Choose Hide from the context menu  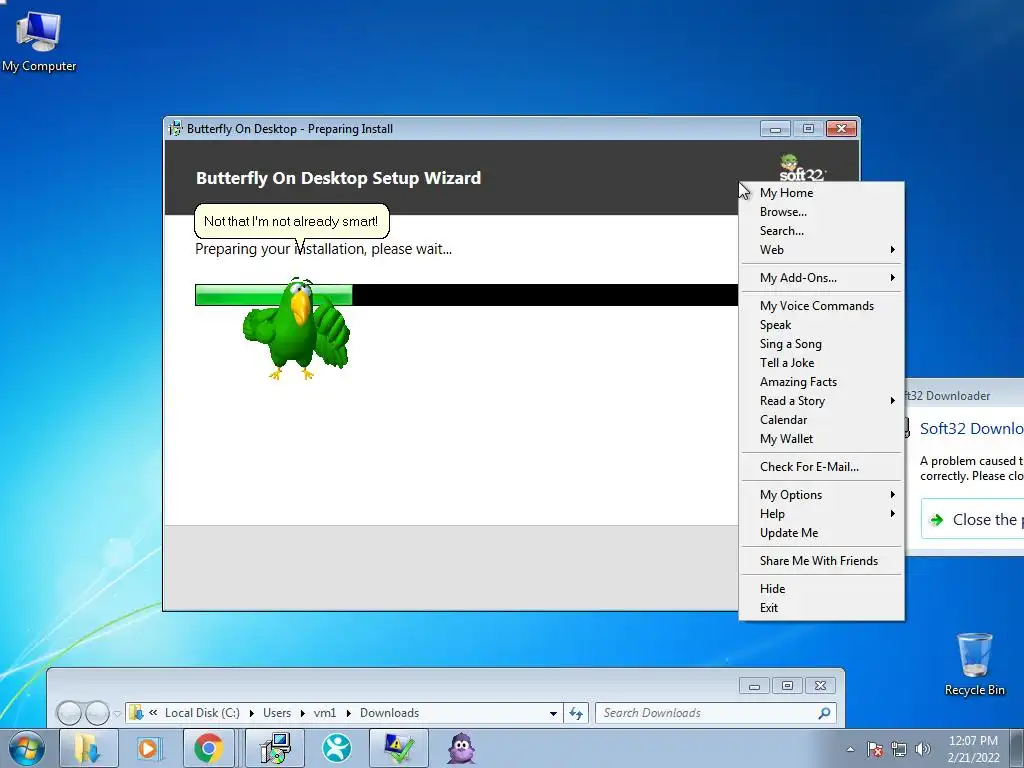pyautogui.click(x=821, y=588)
